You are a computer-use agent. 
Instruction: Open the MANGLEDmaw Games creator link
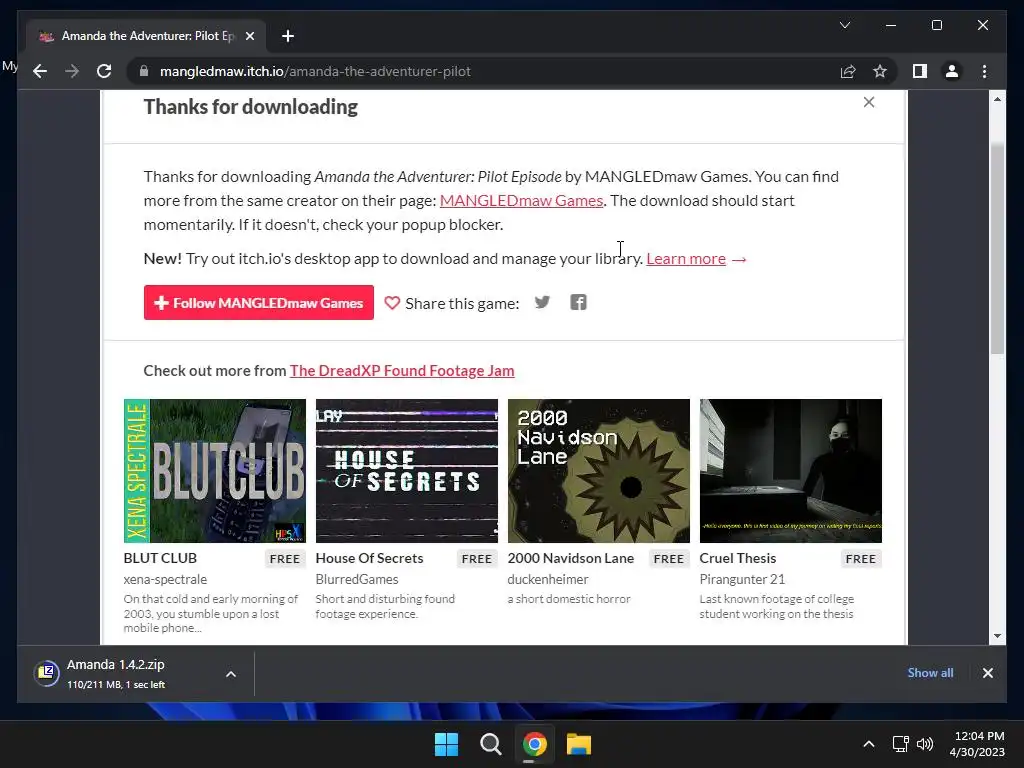pyautogui.click(x=521, y=200)
